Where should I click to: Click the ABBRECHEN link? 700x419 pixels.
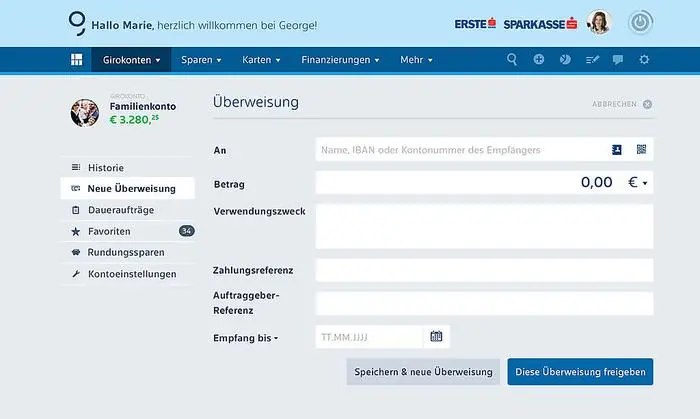[614, 104]
